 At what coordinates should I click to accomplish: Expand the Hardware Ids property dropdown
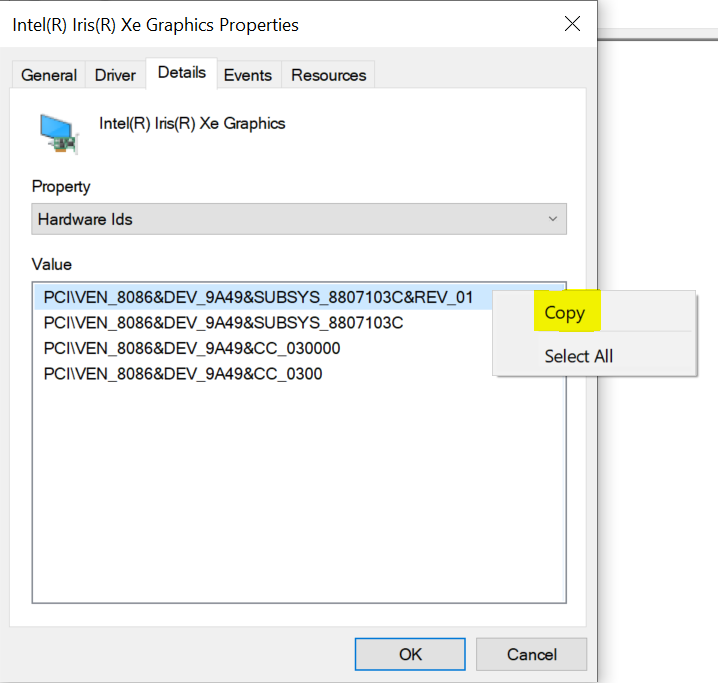click(299, 219)
